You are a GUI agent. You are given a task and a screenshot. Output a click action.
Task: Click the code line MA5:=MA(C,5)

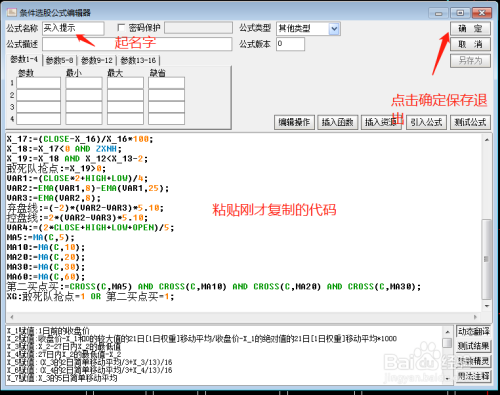point(41,237)
